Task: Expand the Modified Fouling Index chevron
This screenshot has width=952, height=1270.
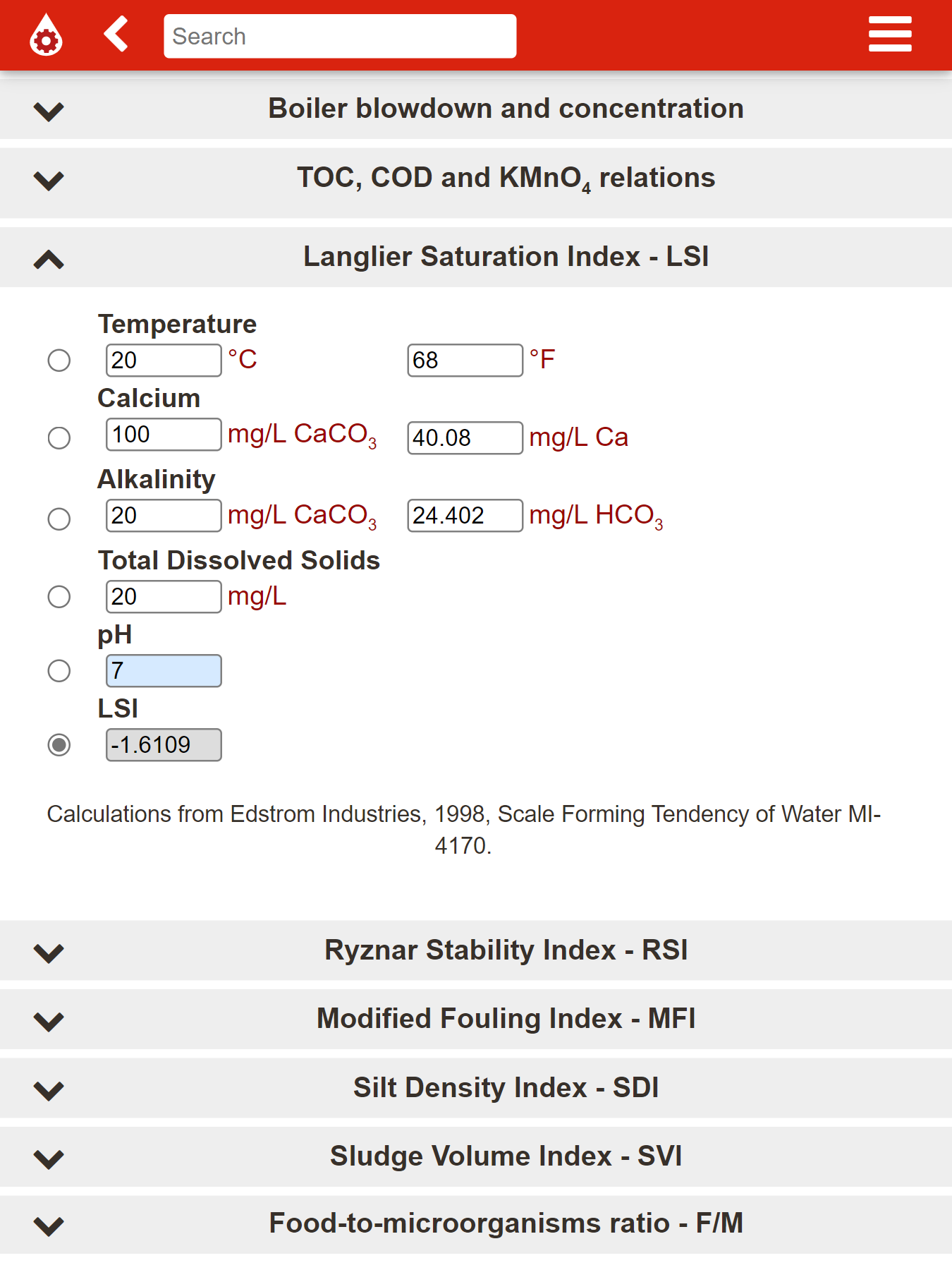Action: click(x=49, y=1022)
